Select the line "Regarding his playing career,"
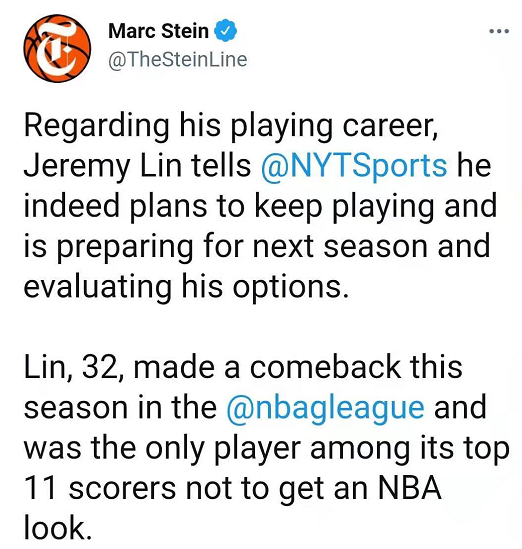The width and height of the screenshot is (522, 549). (x=231, y=125)
